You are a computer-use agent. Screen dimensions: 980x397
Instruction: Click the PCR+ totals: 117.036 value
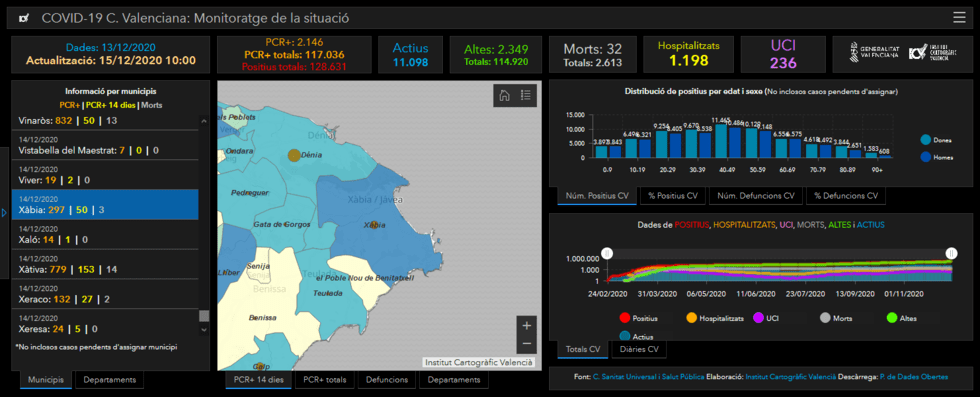(x=294, y=54)
